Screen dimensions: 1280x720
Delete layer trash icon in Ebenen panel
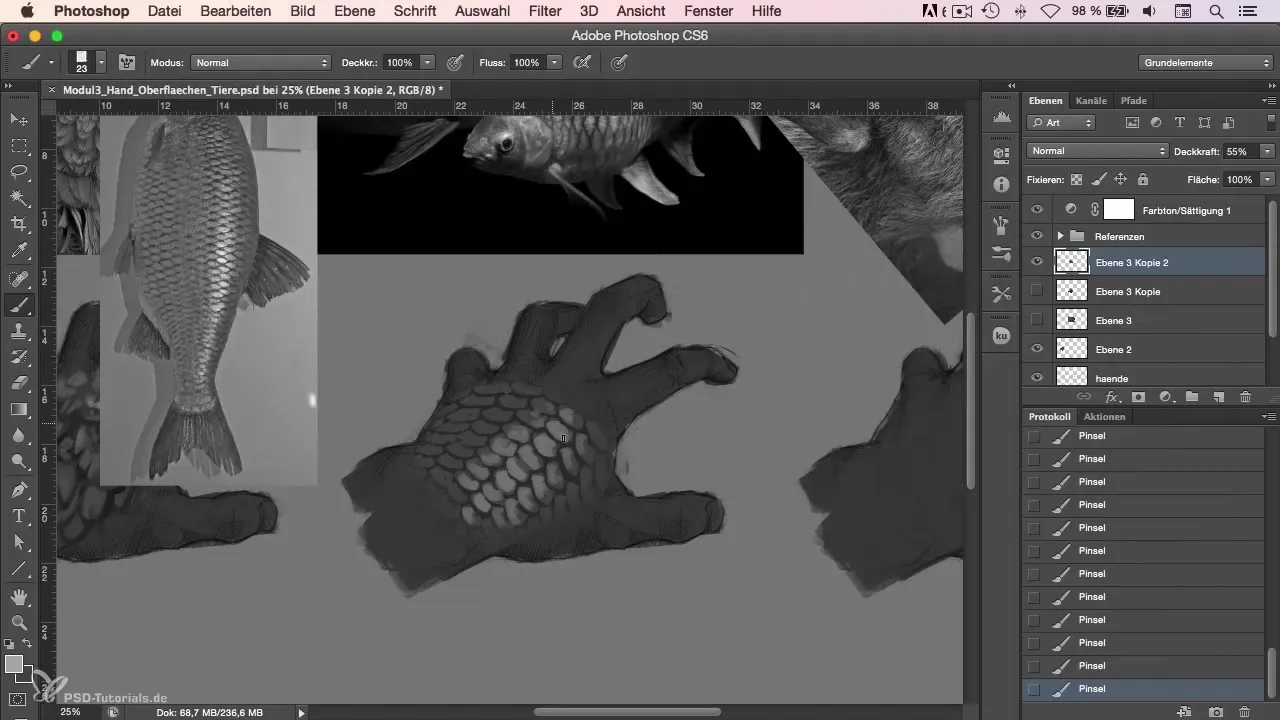click(x=1246, y=397)
